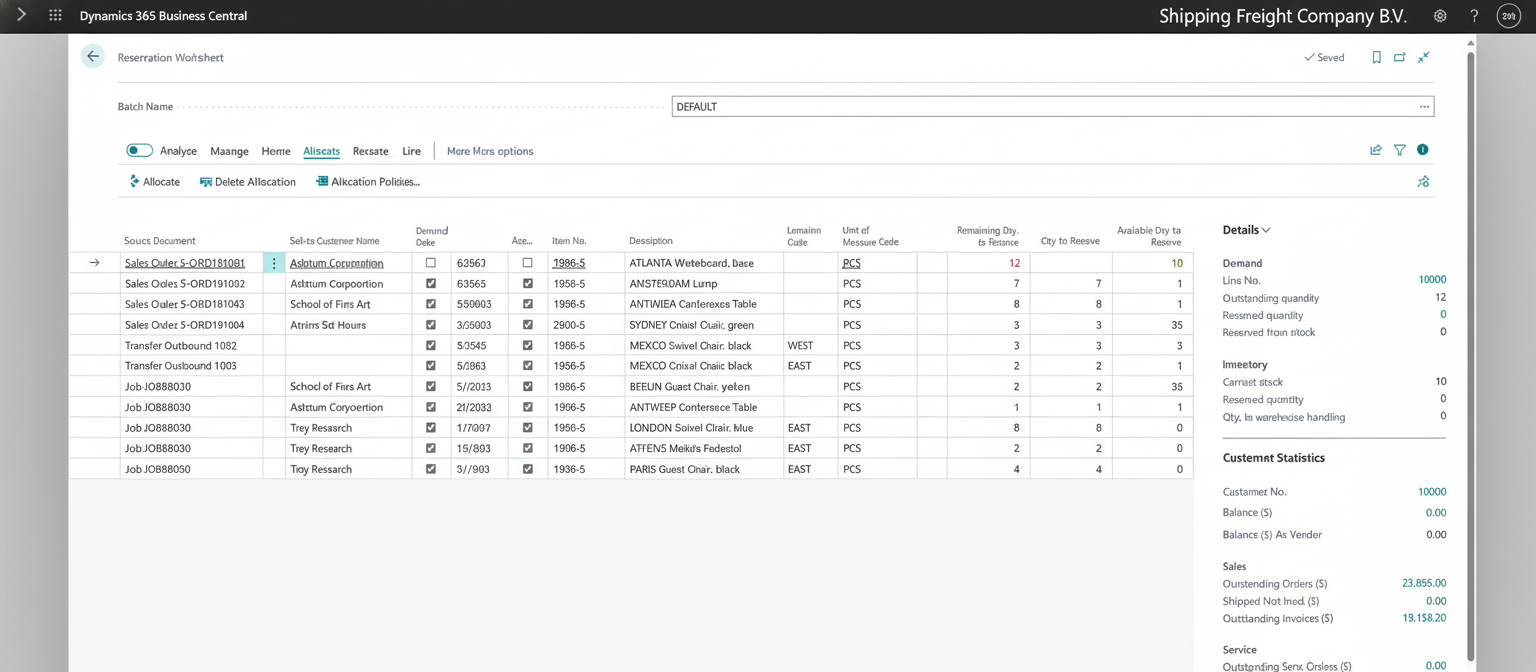Toggle the Analyze mode switch
The width and height of the screenshot is (1536, 672).
pos(139,151)
